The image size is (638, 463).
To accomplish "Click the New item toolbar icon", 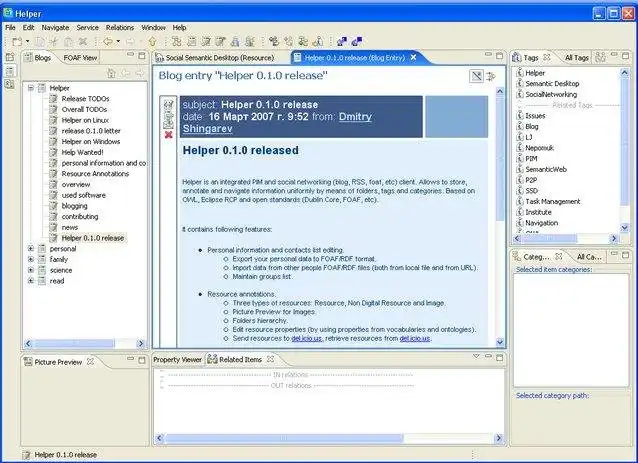I will click(17, 41).
